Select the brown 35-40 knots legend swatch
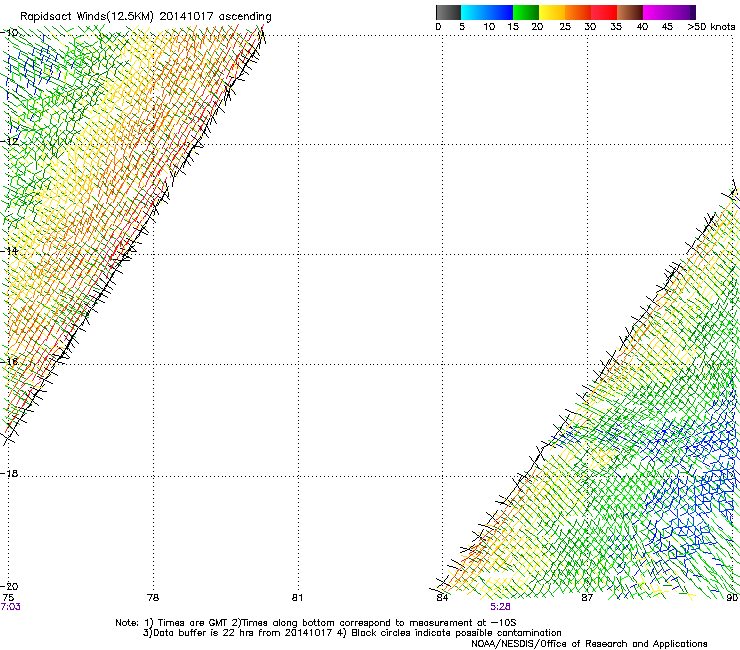The width and height of the screenshot is (740, 650). 630,12
